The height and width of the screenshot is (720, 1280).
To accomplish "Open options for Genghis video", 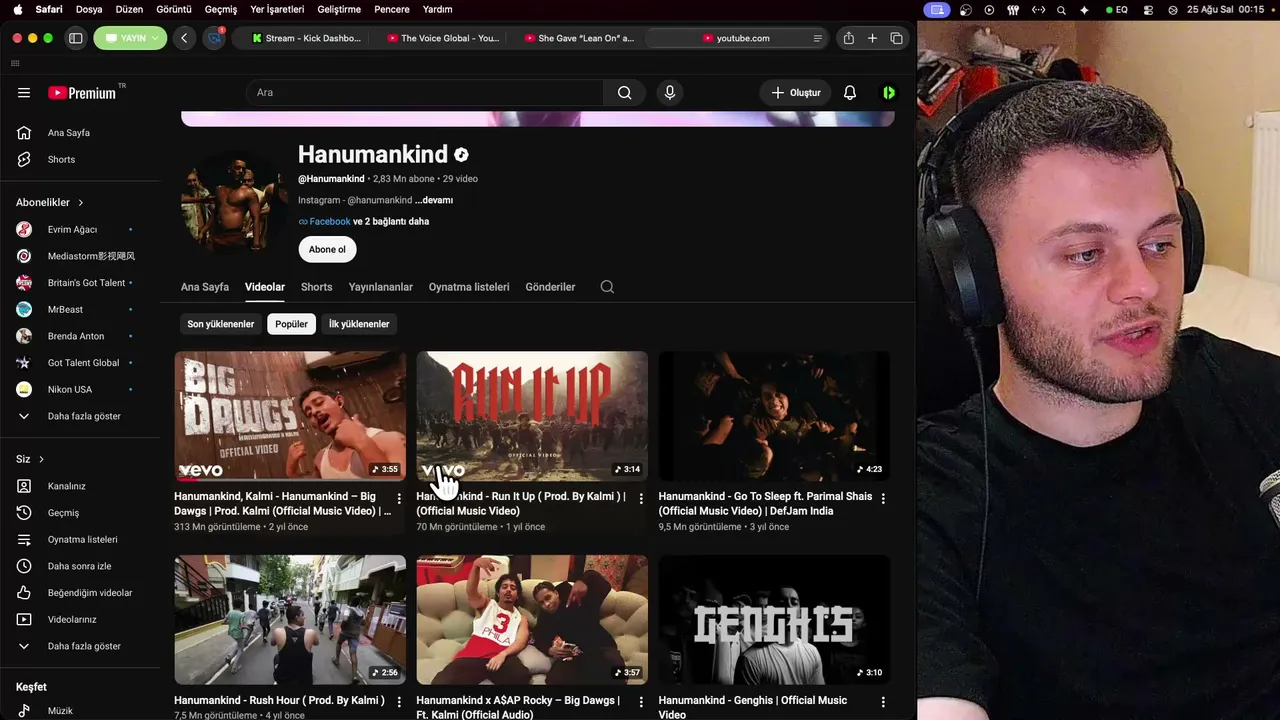I will [883, 702].
